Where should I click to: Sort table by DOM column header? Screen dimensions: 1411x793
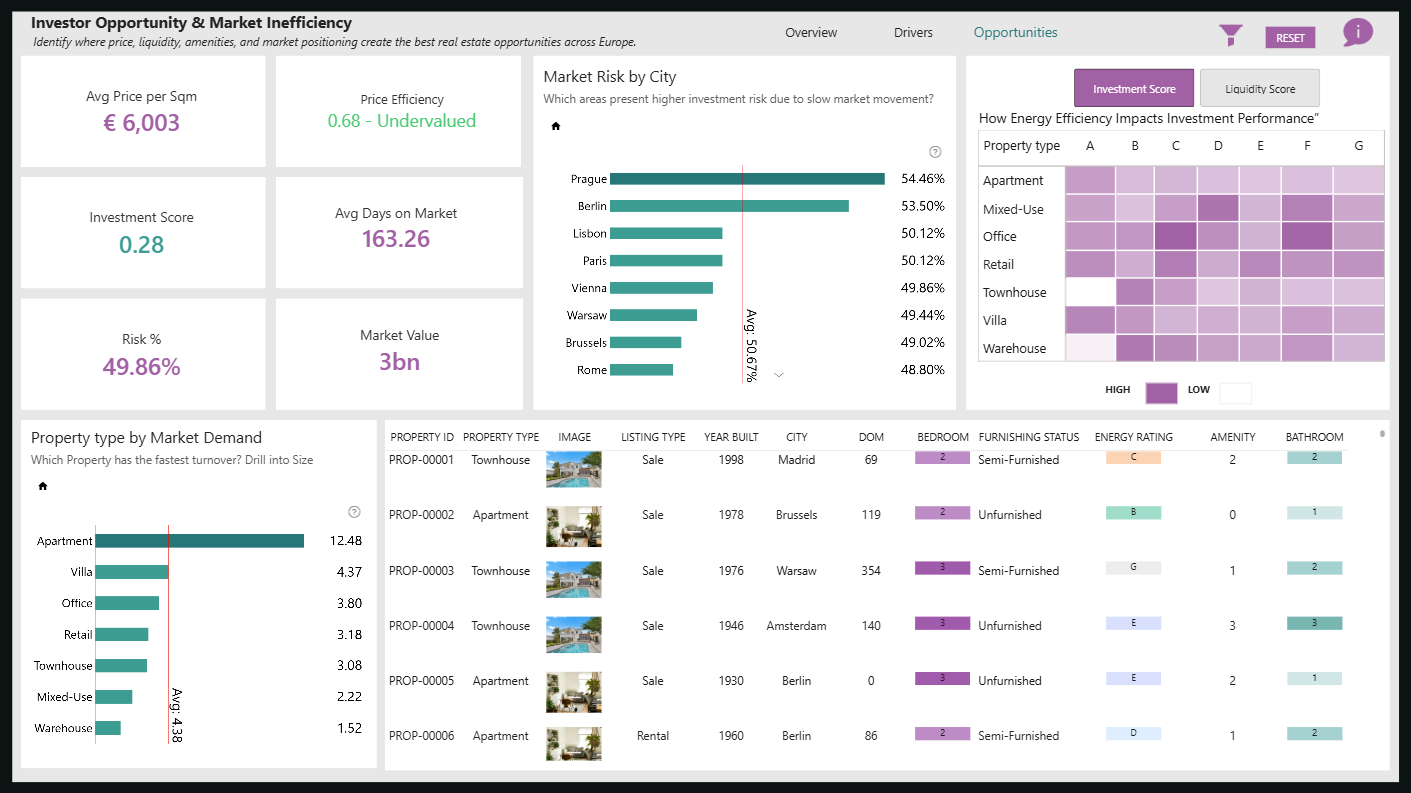871,437
